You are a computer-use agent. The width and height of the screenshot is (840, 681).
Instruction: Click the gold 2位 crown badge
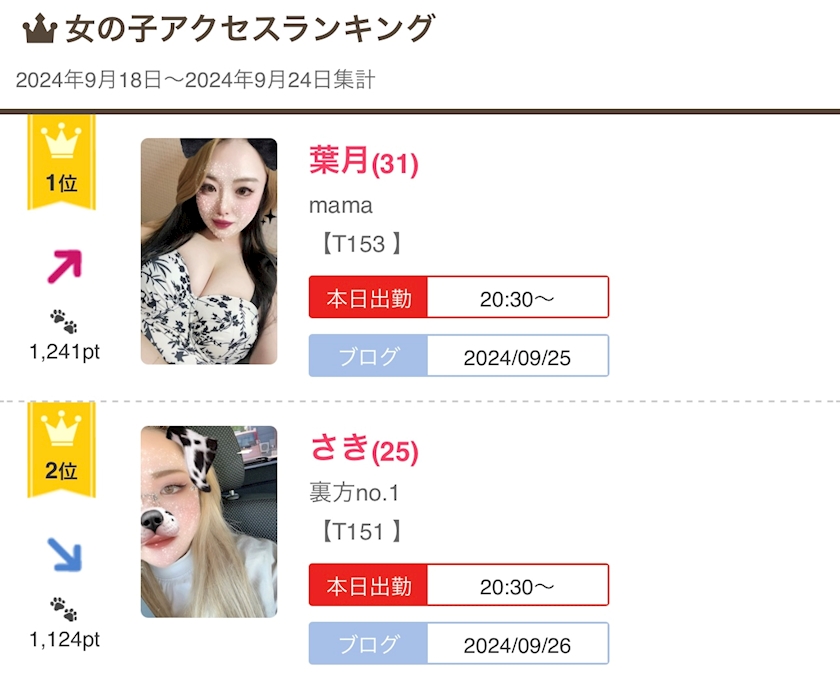61,449
